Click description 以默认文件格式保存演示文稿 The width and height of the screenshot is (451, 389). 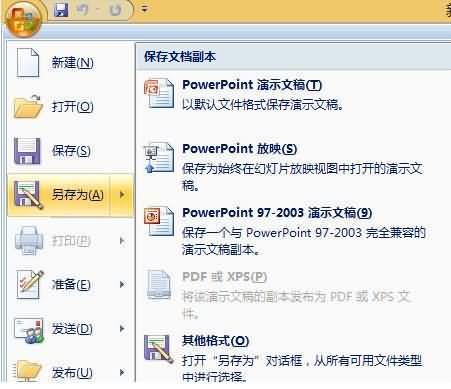pyautogui.click(x=263, y=105)
